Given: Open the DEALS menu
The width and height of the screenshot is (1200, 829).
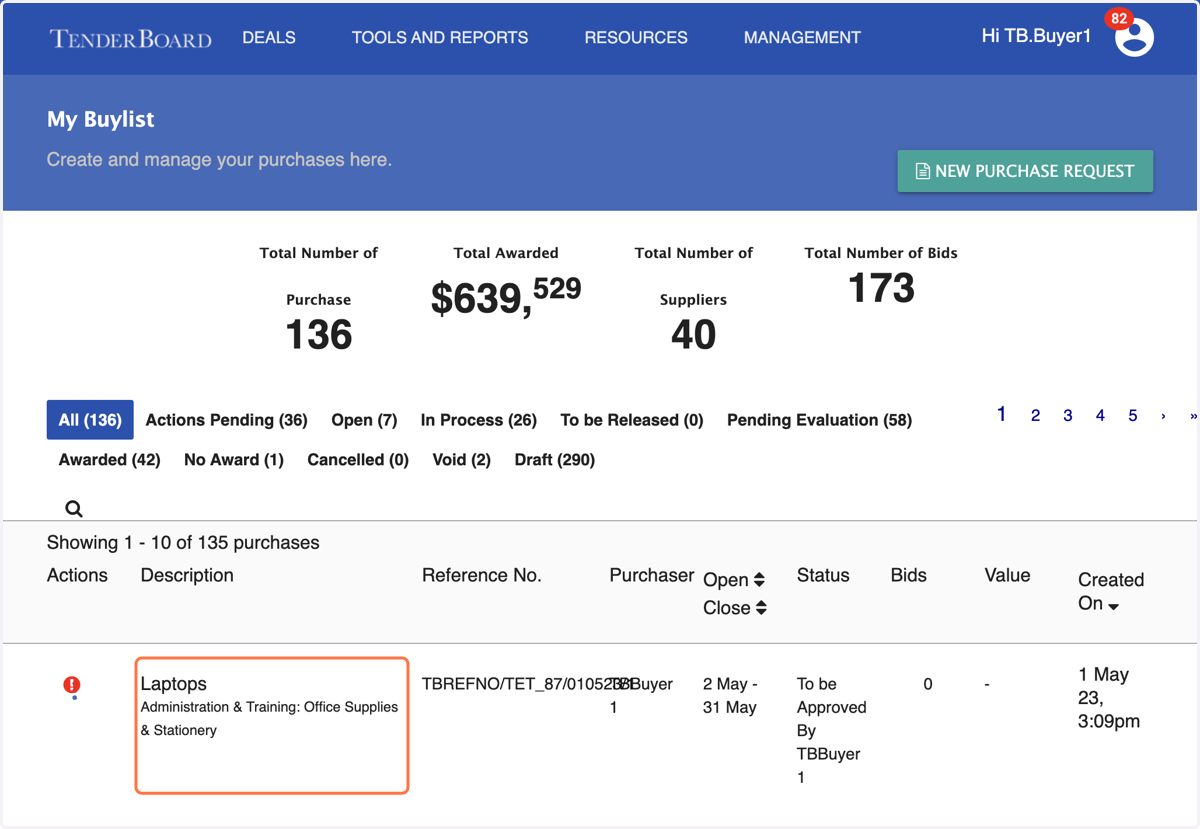Looking at the screenshot, I should click(269, 37).
